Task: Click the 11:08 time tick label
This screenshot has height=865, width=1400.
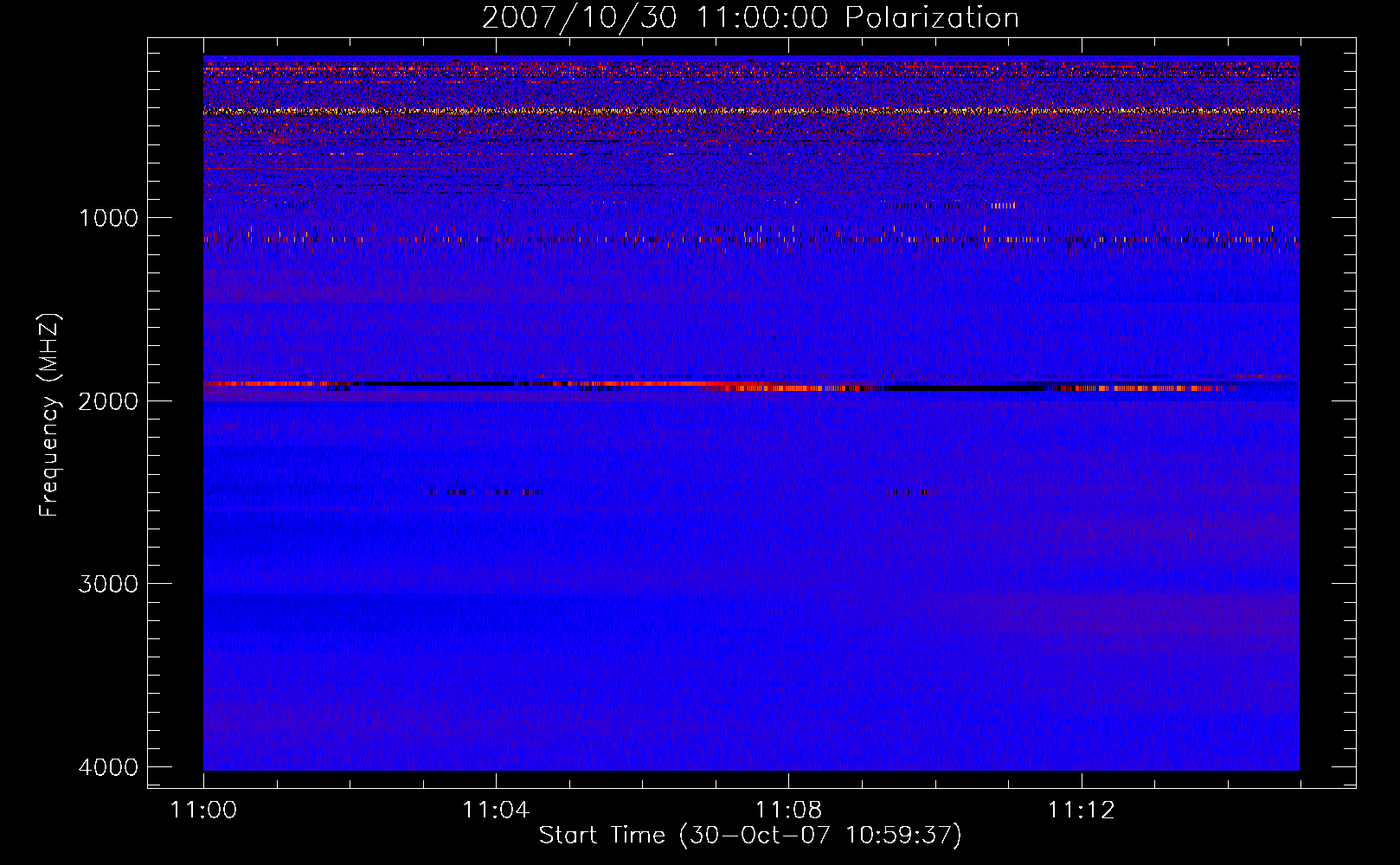Action: click(x=788, y=811)
